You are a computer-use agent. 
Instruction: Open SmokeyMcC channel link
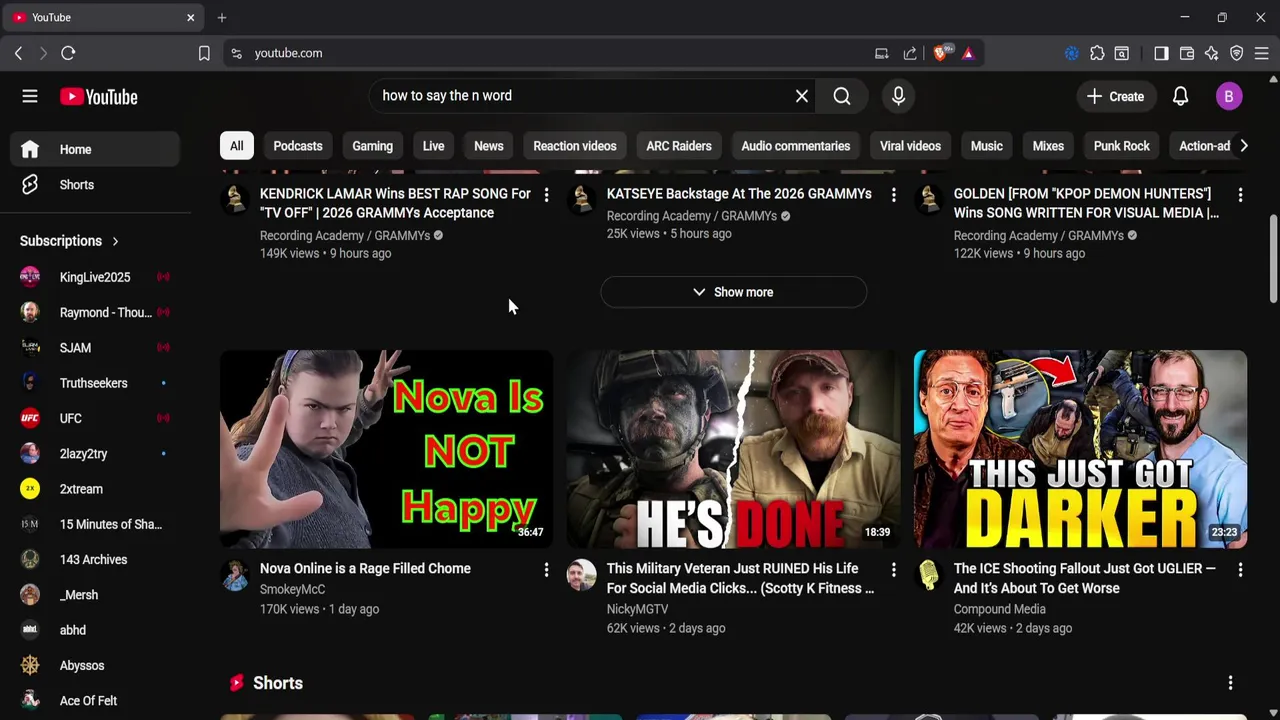pos(292,589)
